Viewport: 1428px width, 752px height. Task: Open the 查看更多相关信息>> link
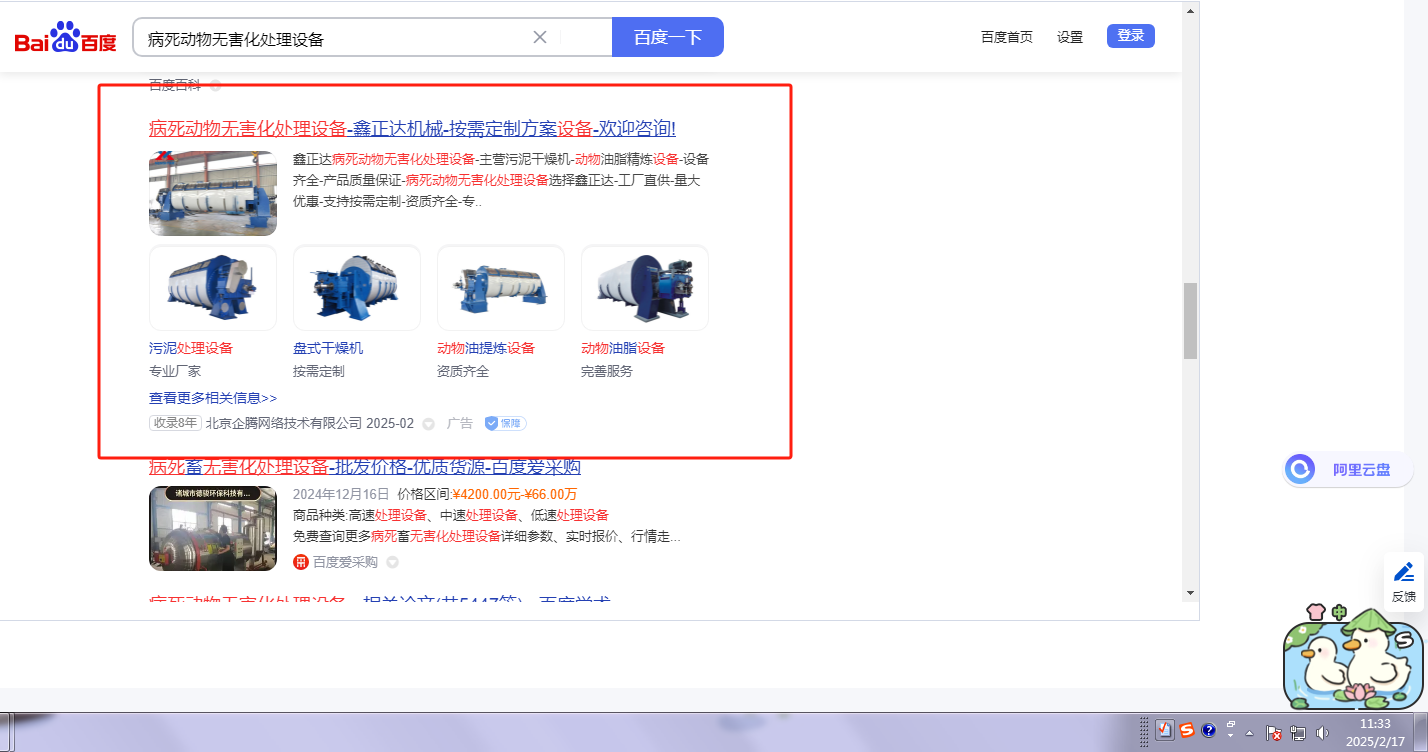tap(213, 398)
